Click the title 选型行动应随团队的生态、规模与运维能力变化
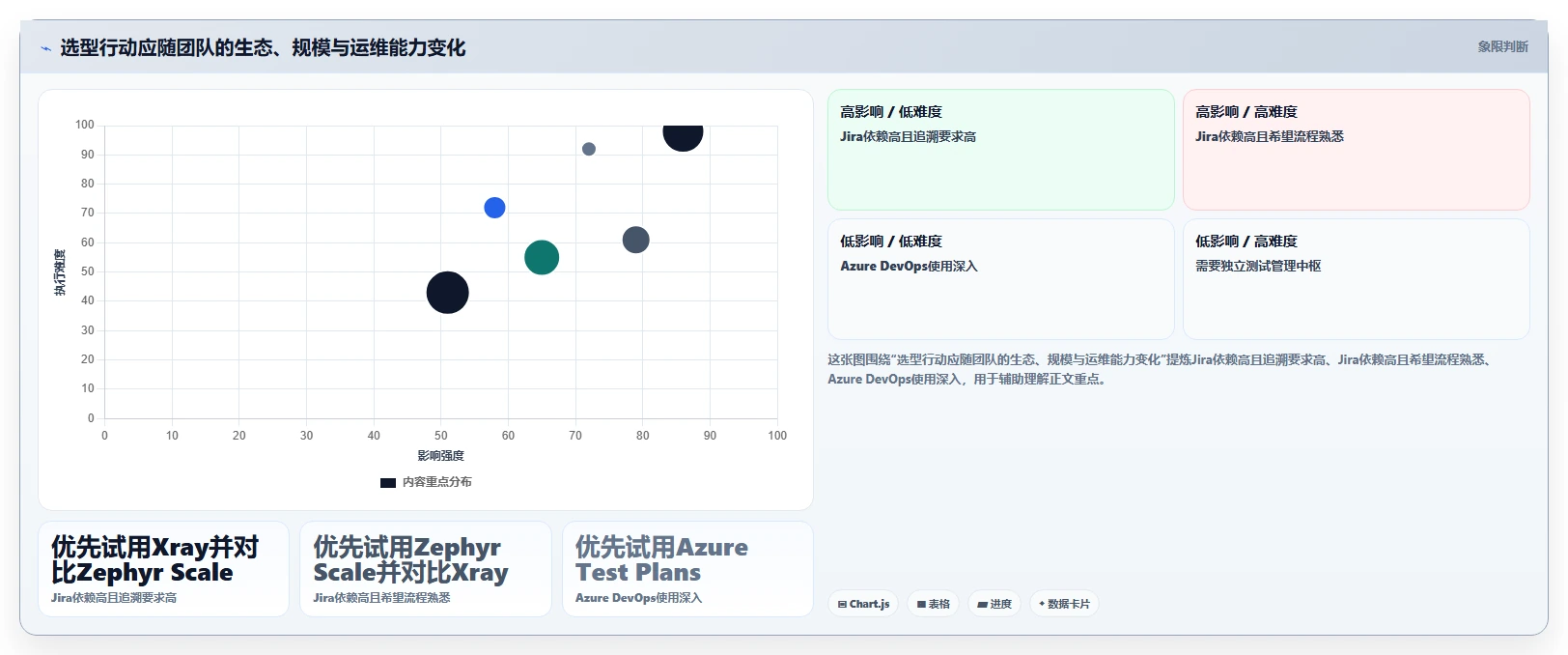Screen dimensions: 1568x655 point(263,47)
